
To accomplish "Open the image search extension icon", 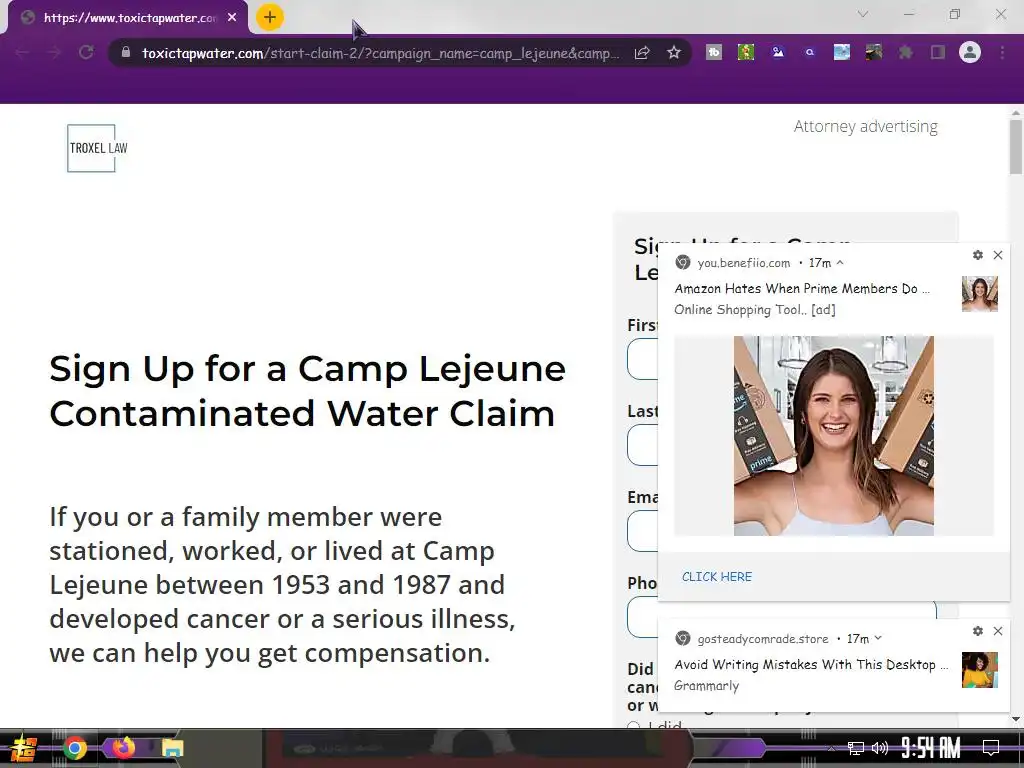I will pos(778,52).
